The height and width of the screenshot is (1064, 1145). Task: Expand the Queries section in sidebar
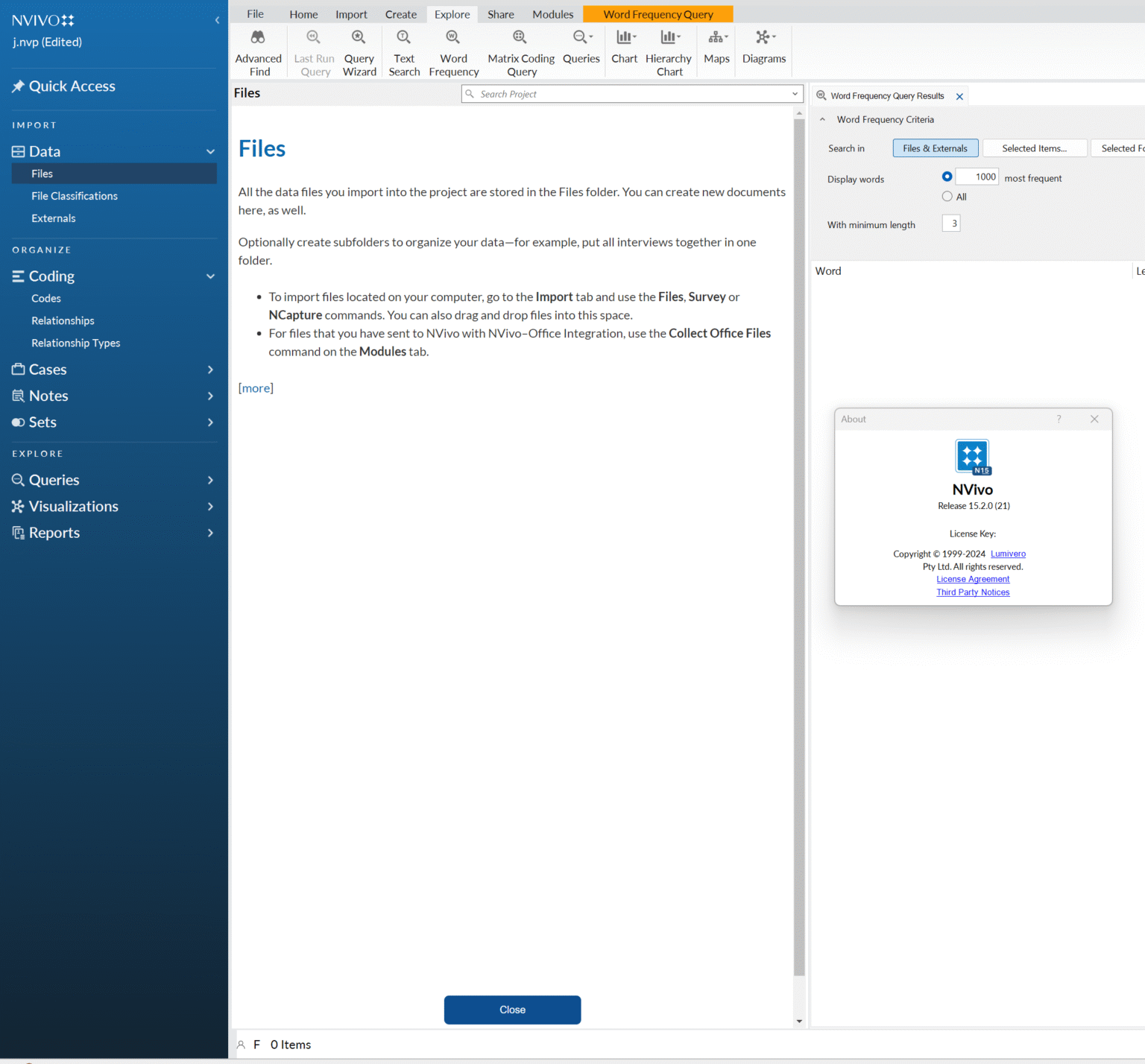click(210, 480)
